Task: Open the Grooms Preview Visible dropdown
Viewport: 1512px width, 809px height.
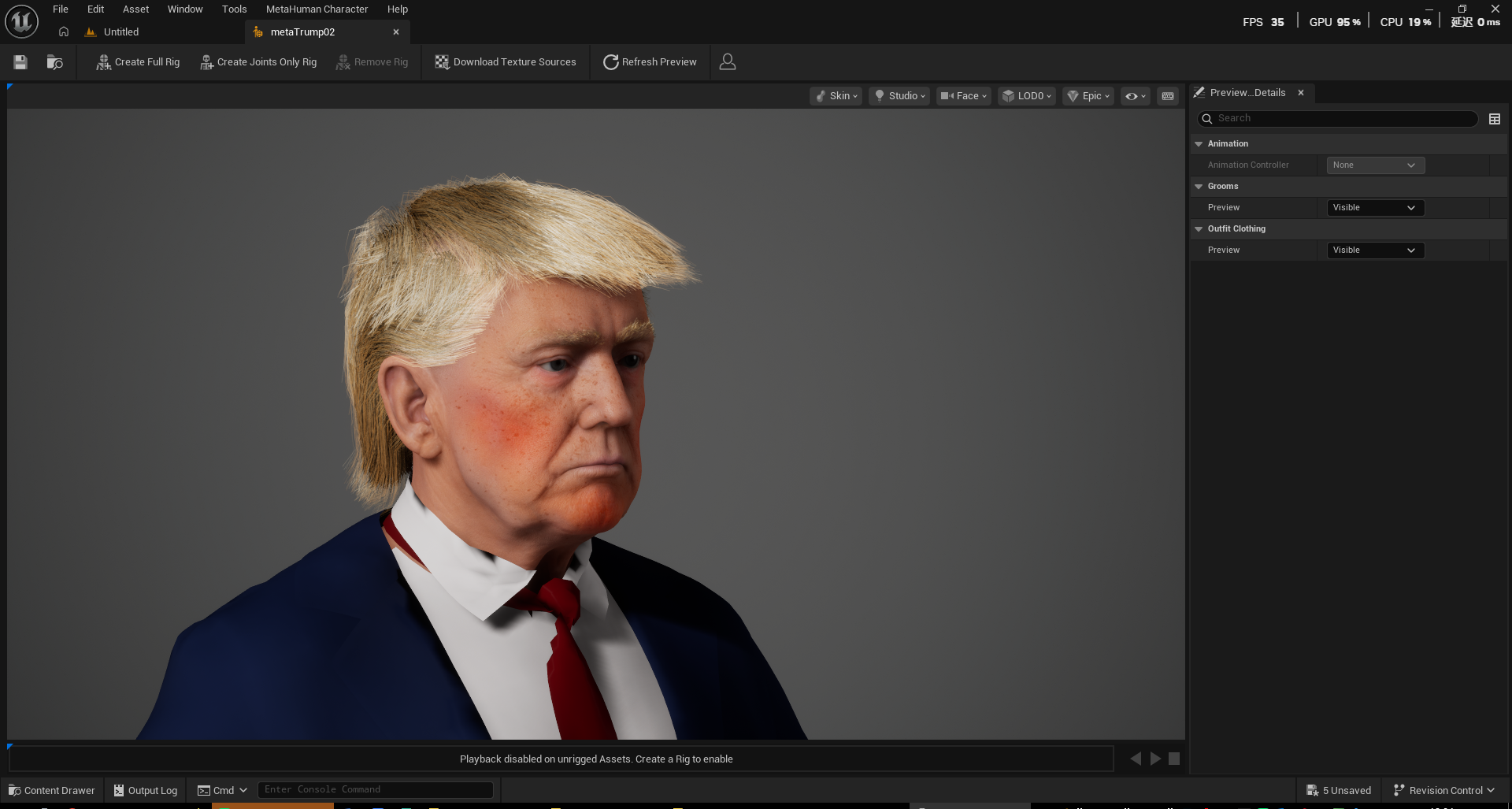Action: pyautogui.click(x=1375, y=208)
